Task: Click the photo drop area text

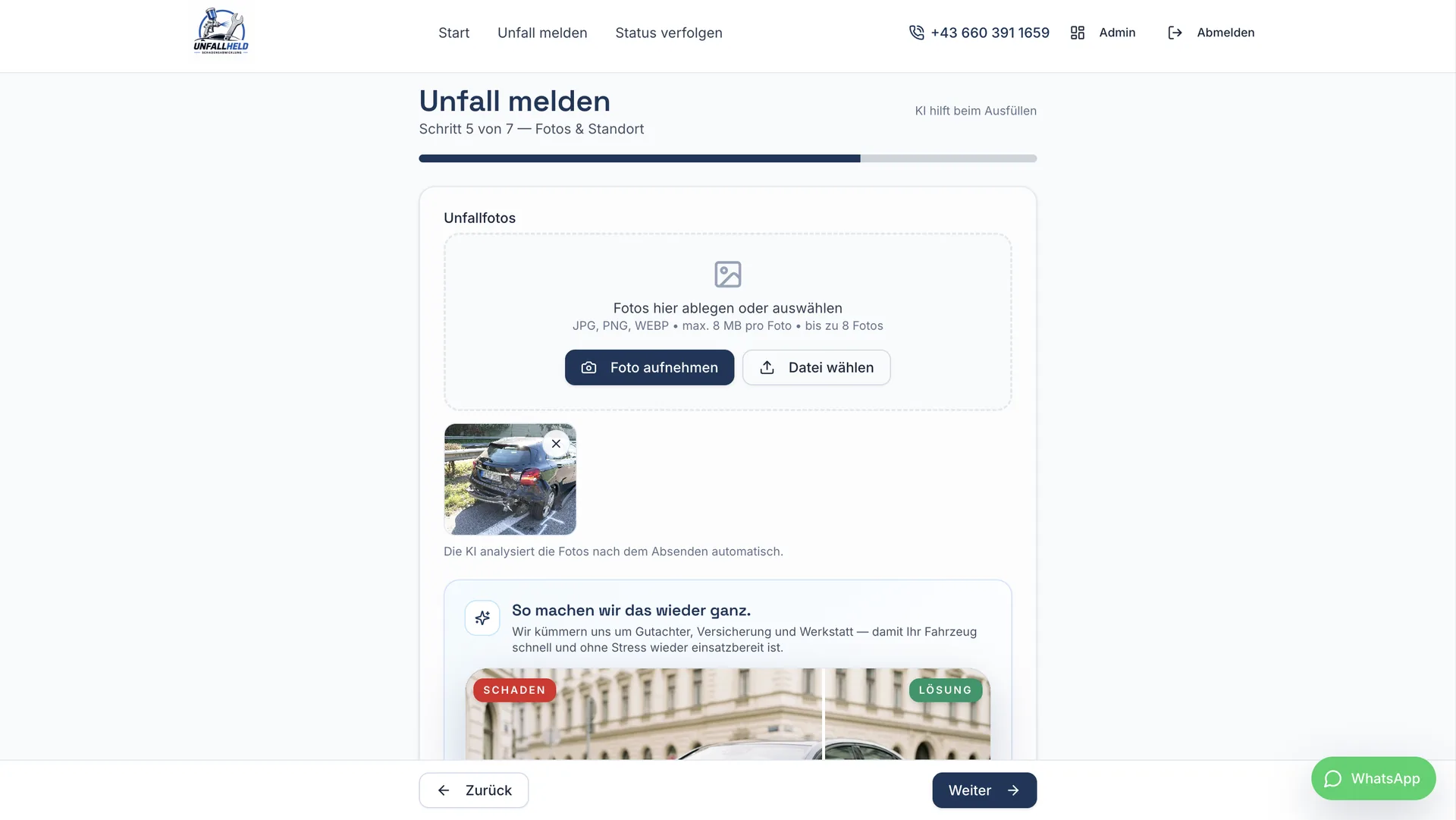Action: [x=728, y=308]
